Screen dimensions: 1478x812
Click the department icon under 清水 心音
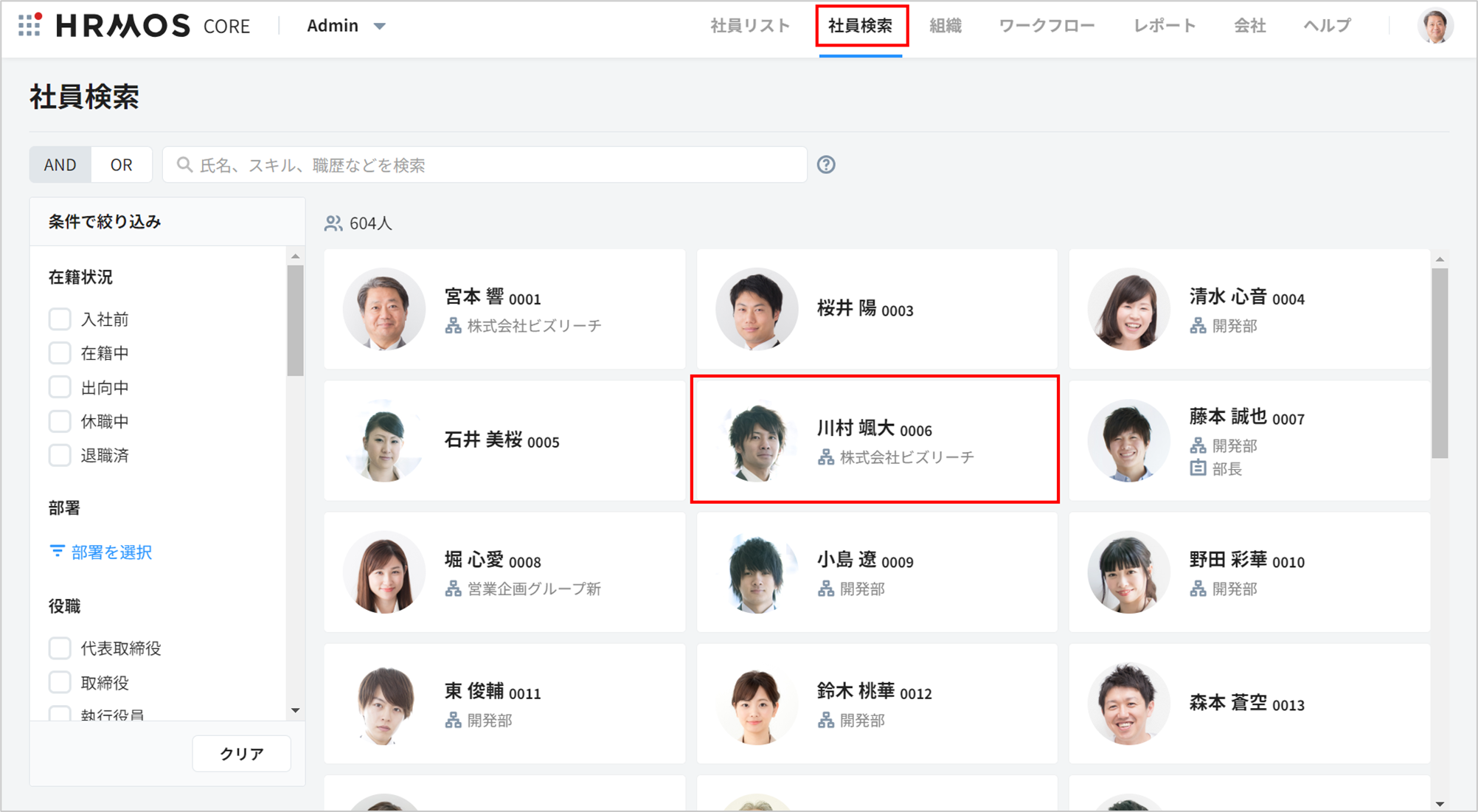click(x=1198, y=325)
